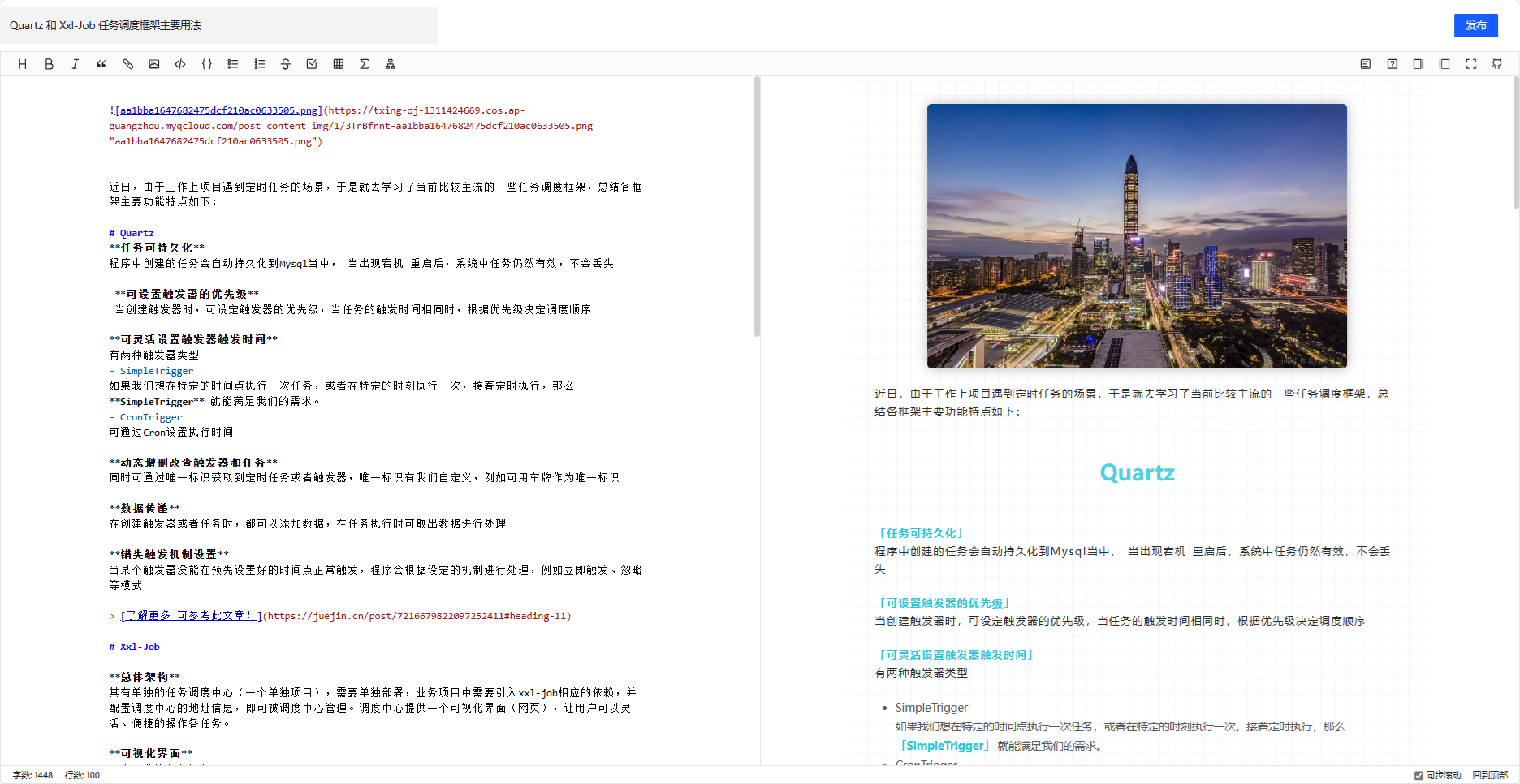Click '- CronTrigger' list line in editor
This screenshot has height=784, width=1520.
click(x=145, y=417)
